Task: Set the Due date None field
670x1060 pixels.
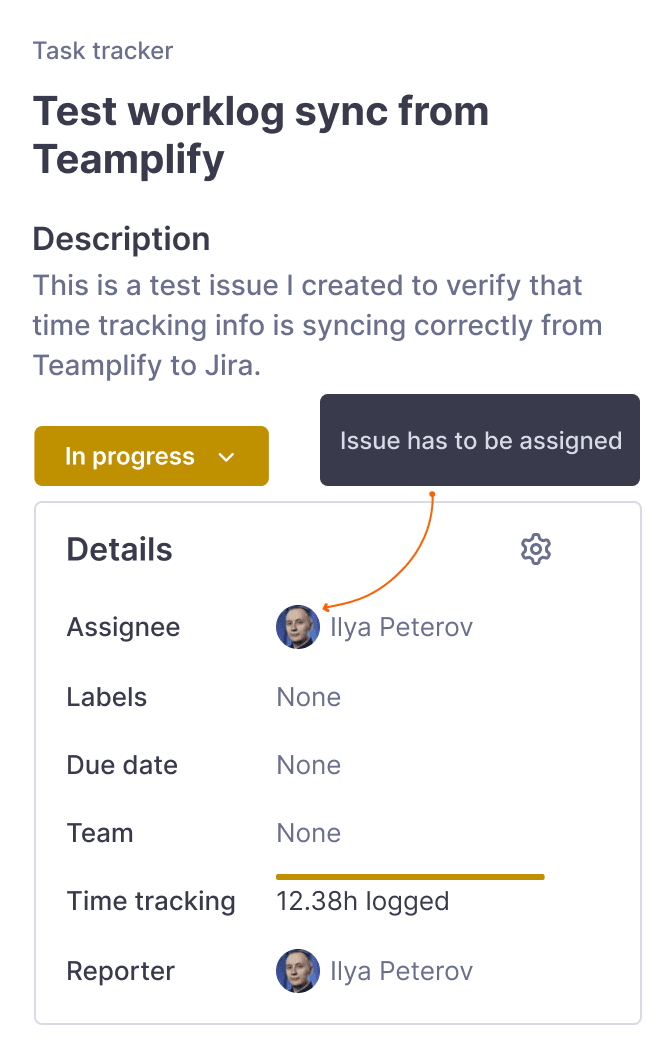Action: (x=308, y=765)
